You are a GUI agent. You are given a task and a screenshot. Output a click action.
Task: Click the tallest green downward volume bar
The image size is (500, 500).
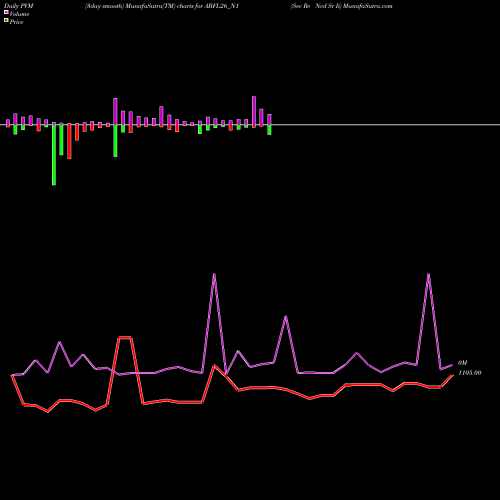click(54, 155)
